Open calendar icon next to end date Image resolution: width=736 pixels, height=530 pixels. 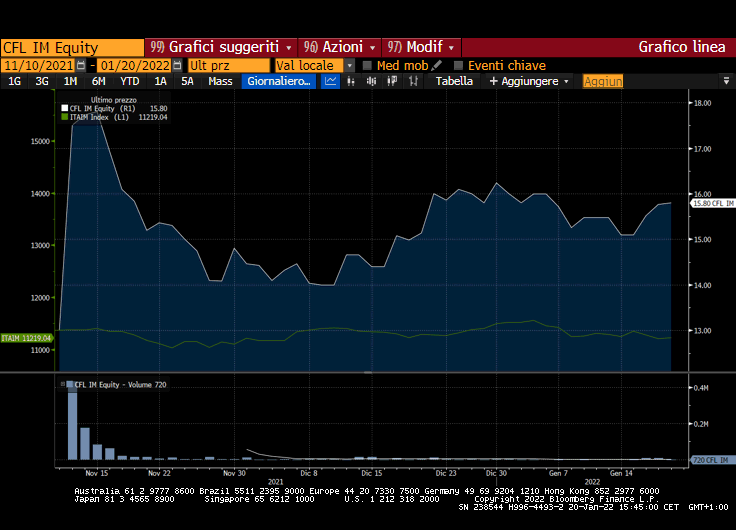tap(177, 65)
